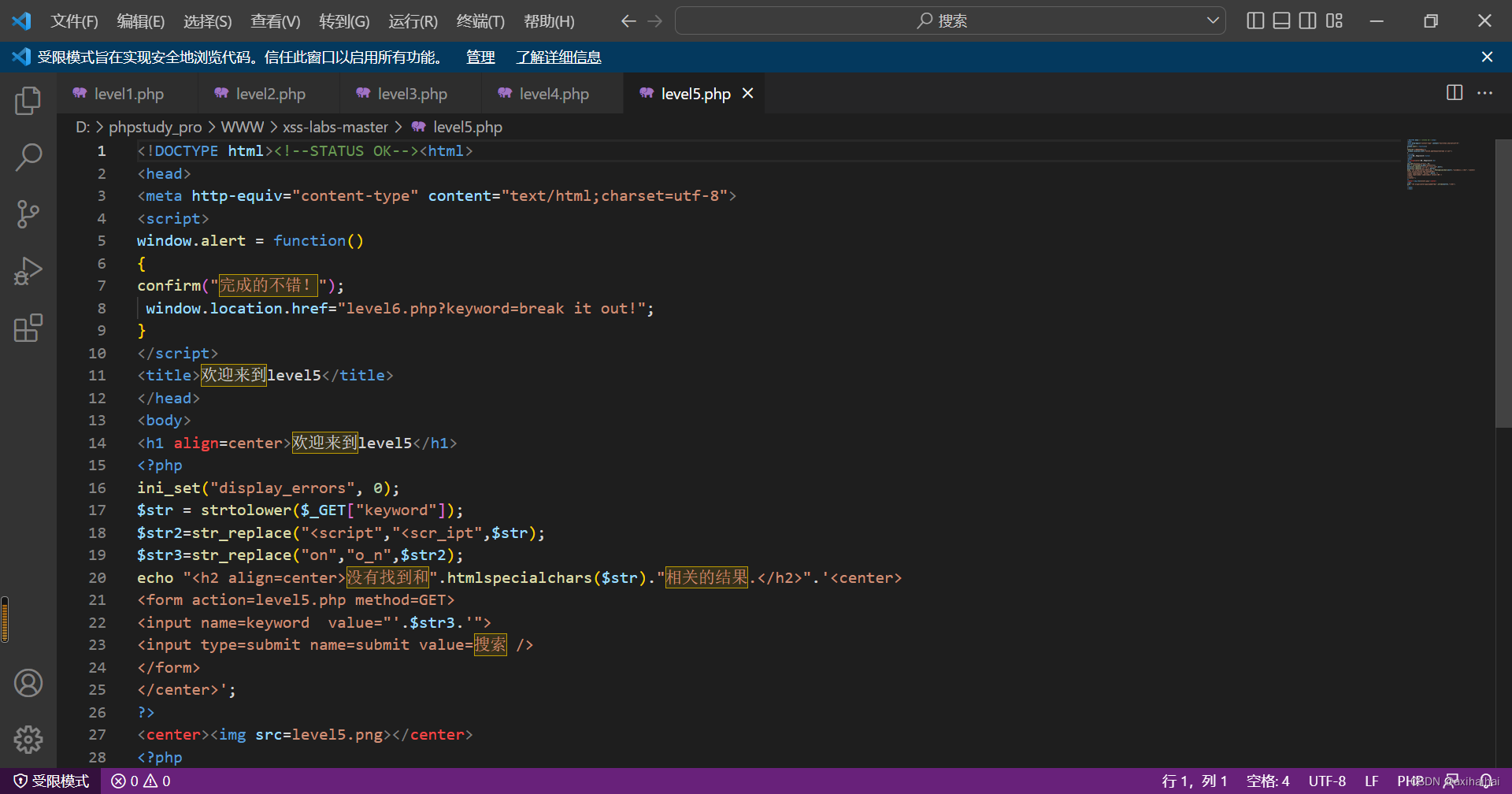Open the Manage settings gear

[28, 740]
